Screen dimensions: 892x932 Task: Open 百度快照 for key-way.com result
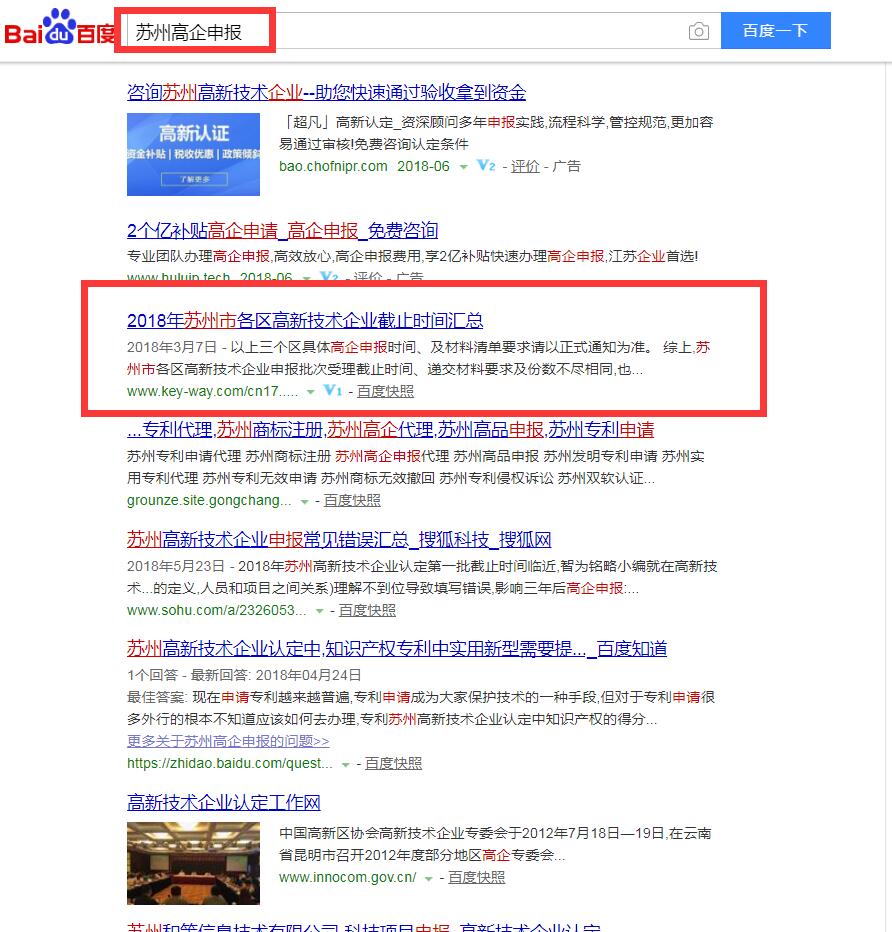coord(385,391)
